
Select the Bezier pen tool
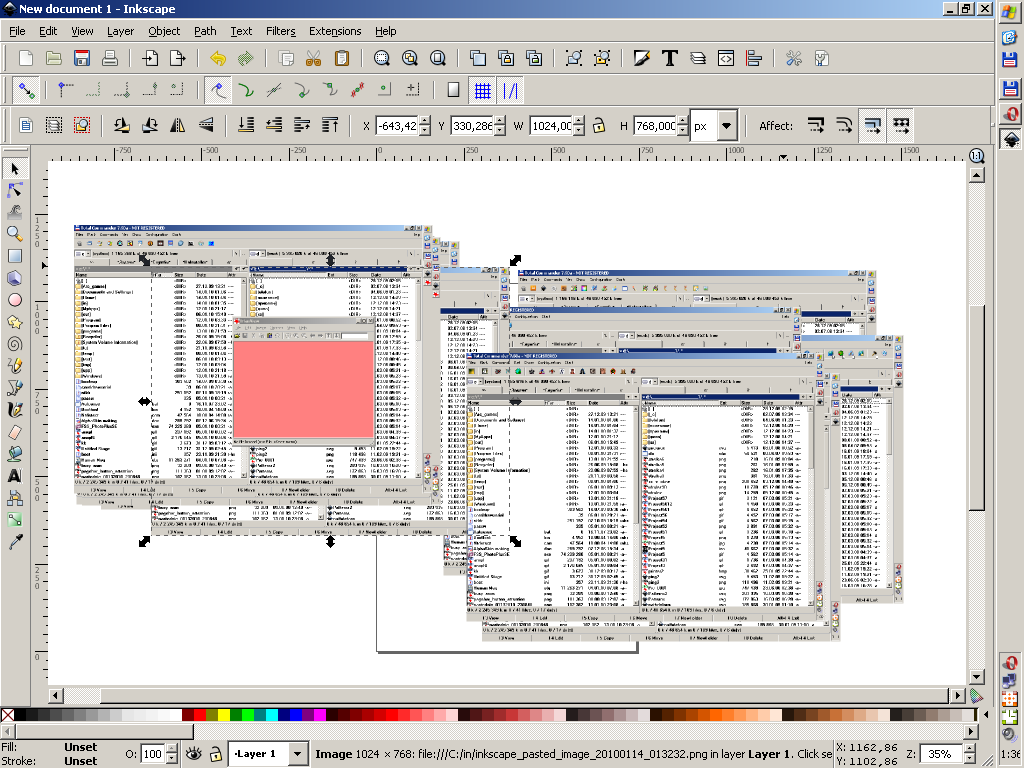(x=15, y=388)
